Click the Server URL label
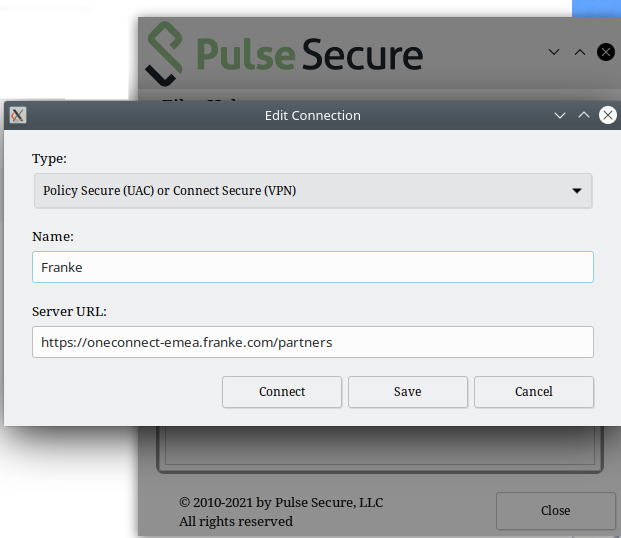 coord(69,311)
